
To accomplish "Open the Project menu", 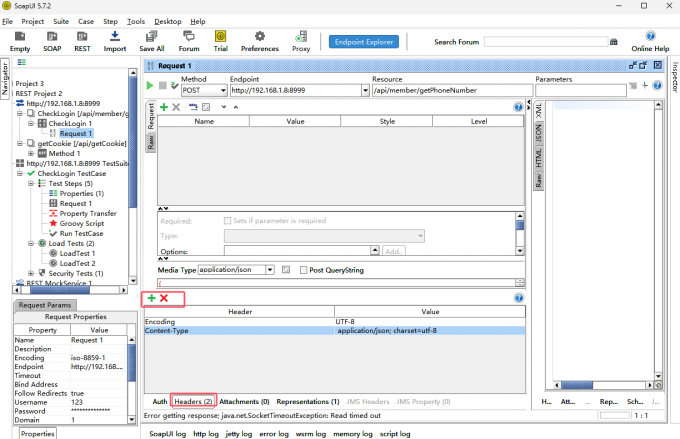I will point(33,21).
